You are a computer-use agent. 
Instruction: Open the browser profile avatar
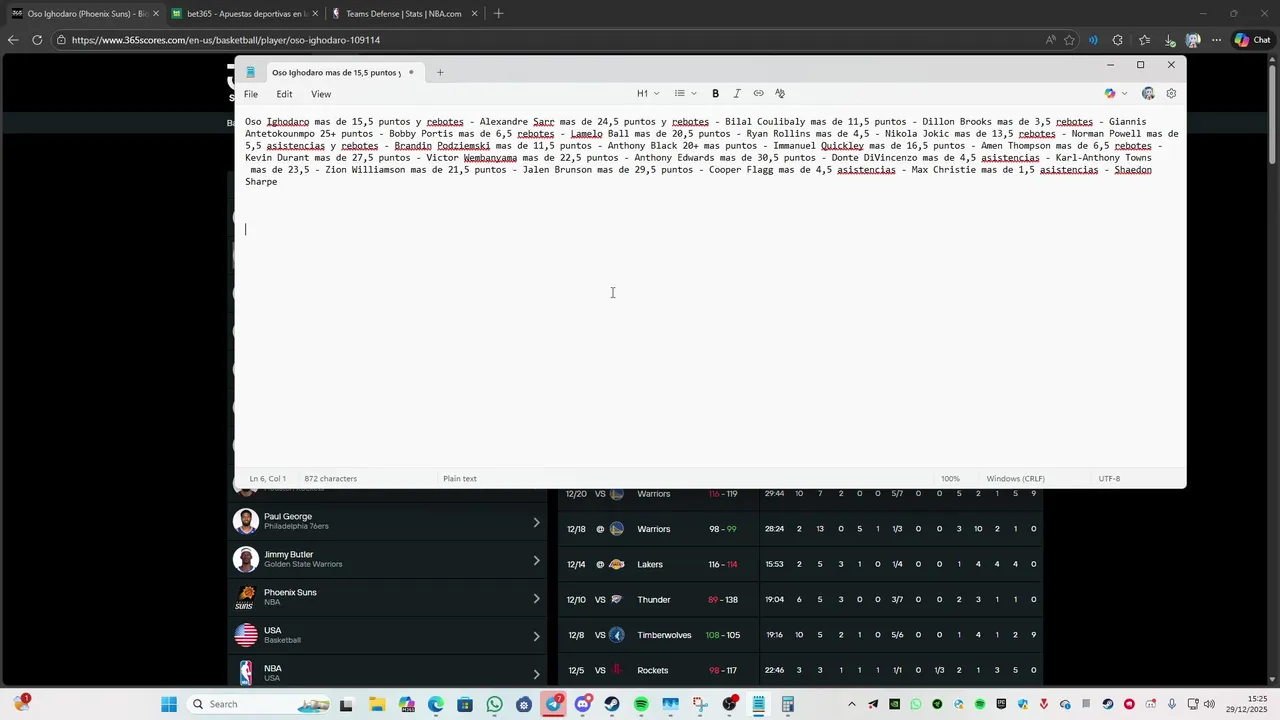(1193, 40)
